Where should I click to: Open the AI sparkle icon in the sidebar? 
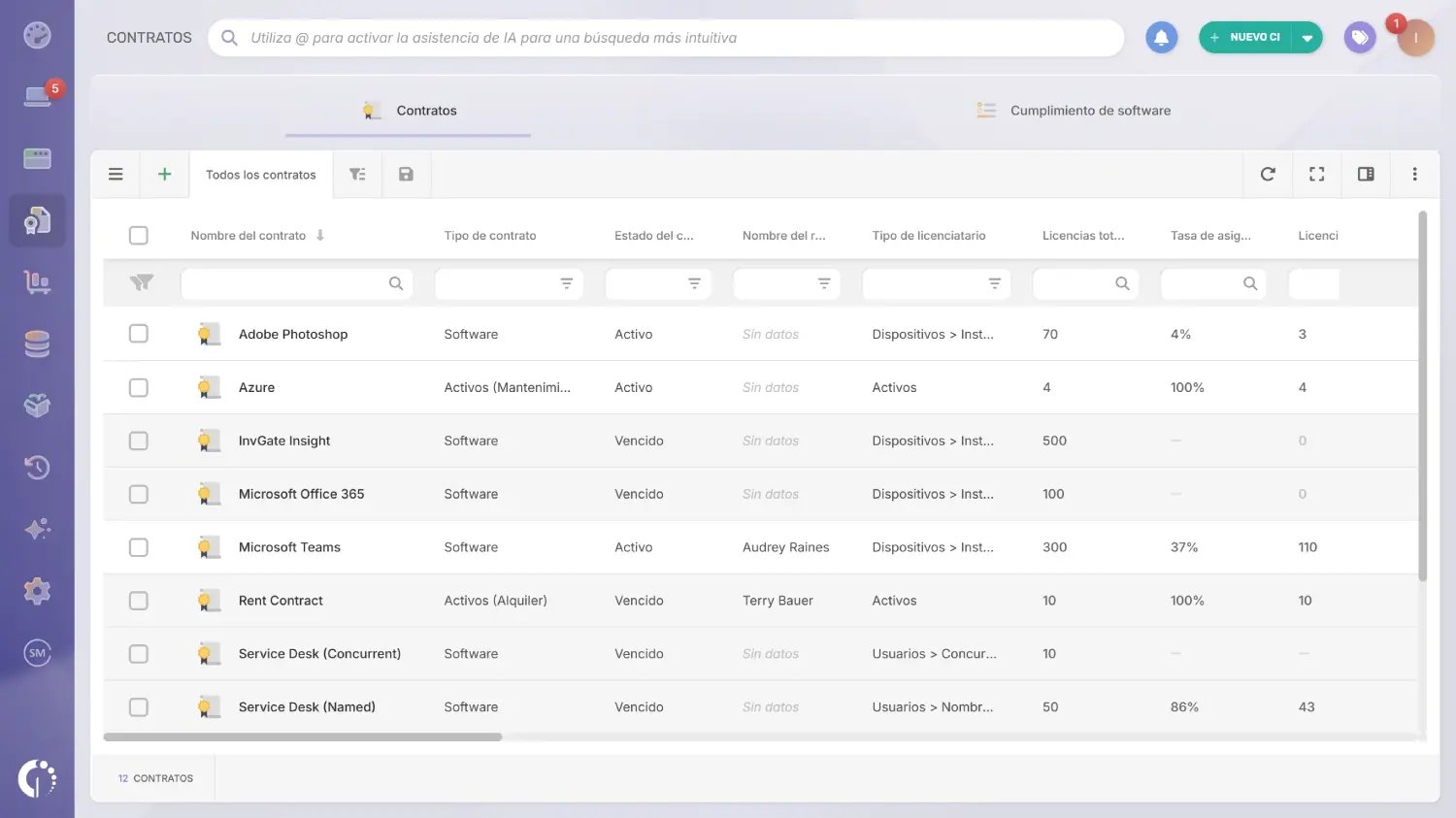pos(37,529)
